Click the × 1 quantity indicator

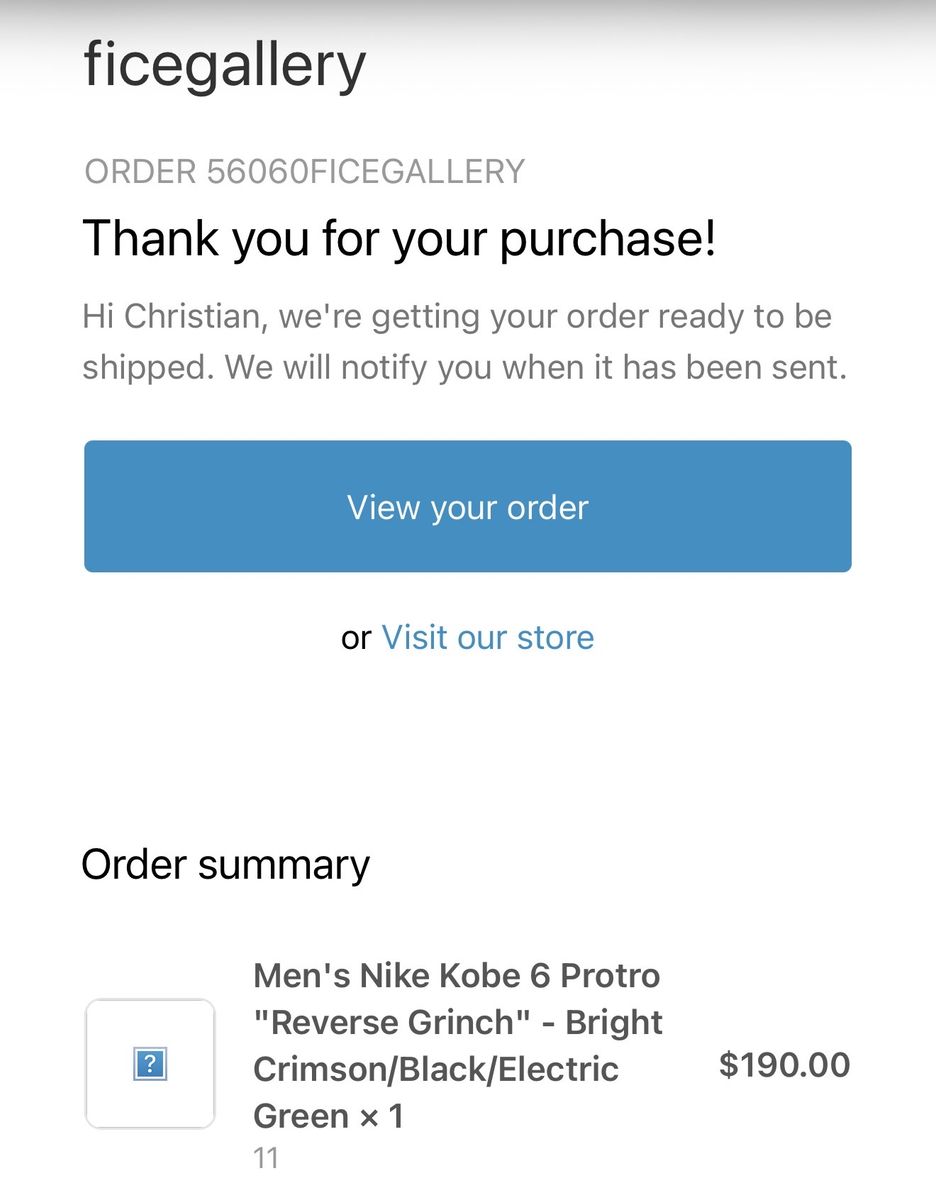pyautogui.click(x=381, y=1115)
